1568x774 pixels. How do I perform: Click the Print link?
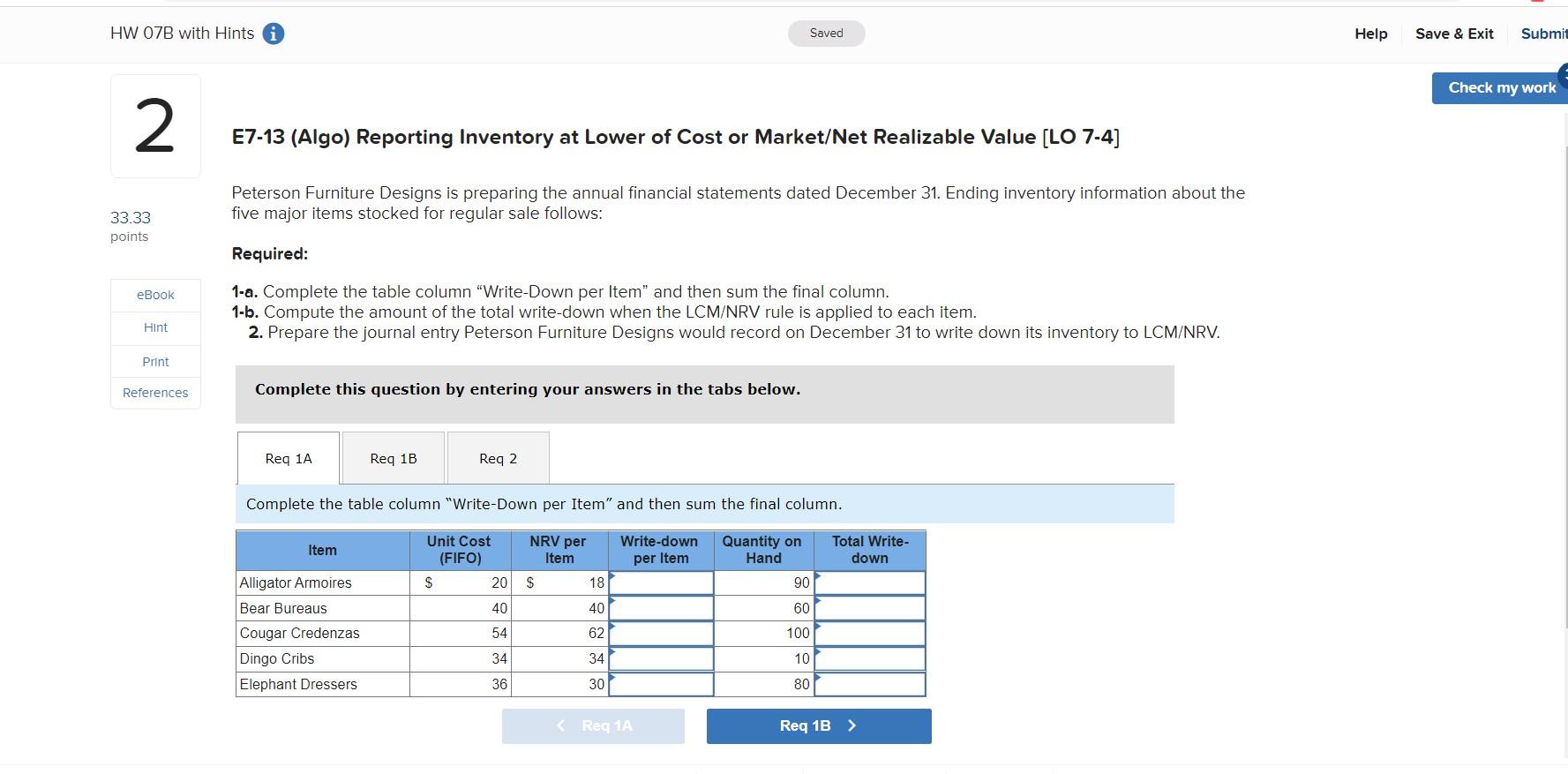pos(155,362)
